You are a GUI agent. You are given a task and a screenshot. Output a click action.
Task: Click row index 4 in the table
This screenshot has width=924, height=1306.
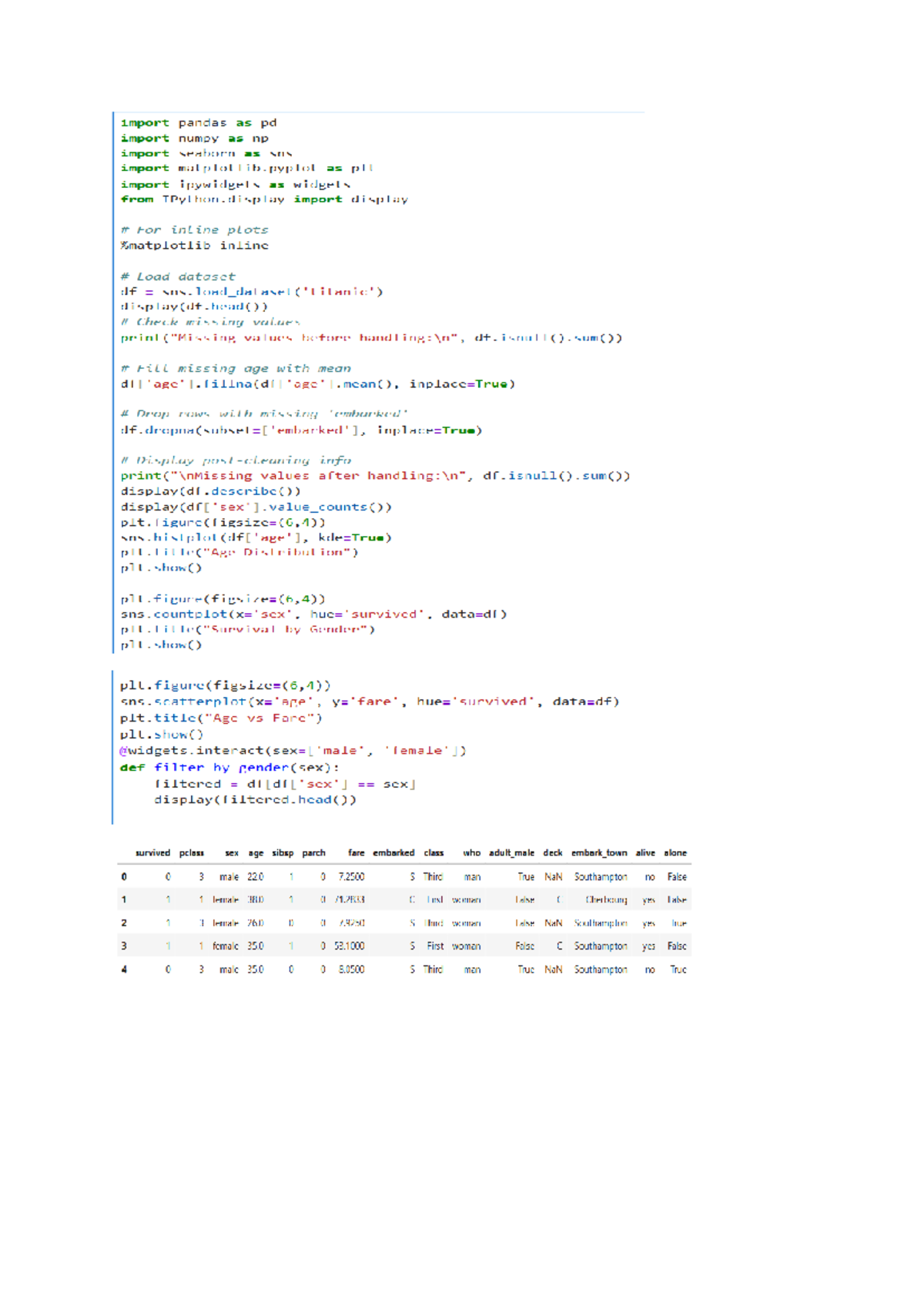tap(124, 969)
